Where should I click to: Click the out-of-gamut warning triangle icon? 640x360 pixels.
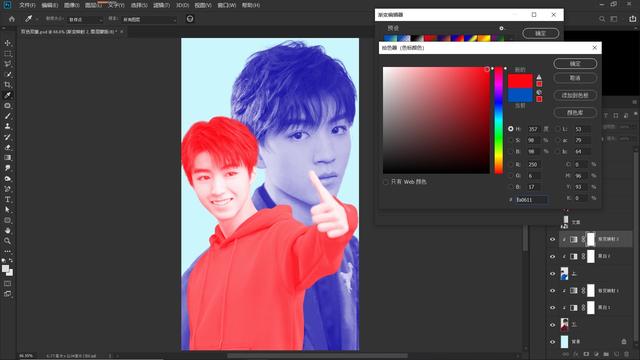click(539, 77)
